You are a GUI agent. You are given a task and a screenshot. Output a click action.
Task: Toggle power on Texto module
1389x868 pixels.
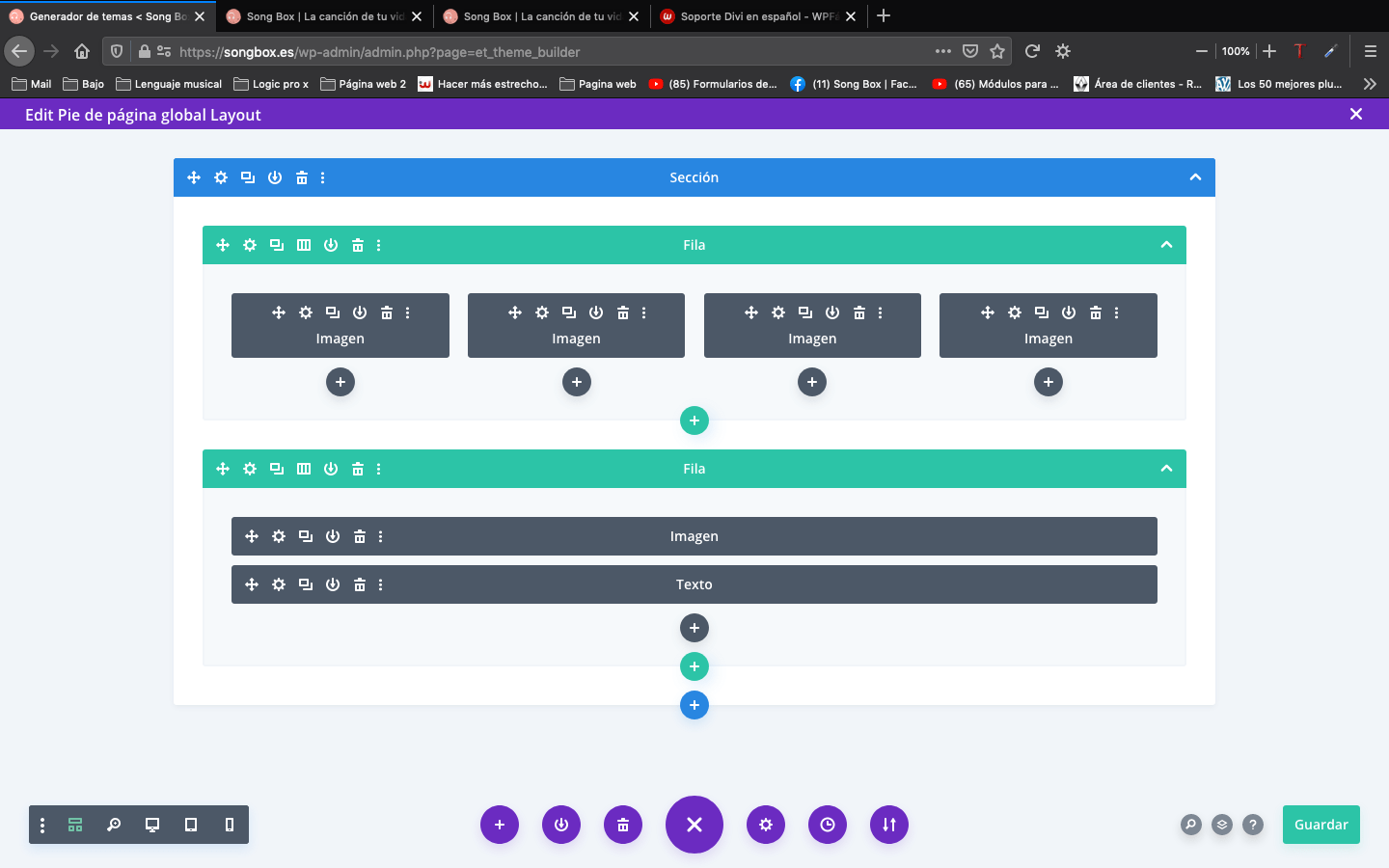(333, 584)
